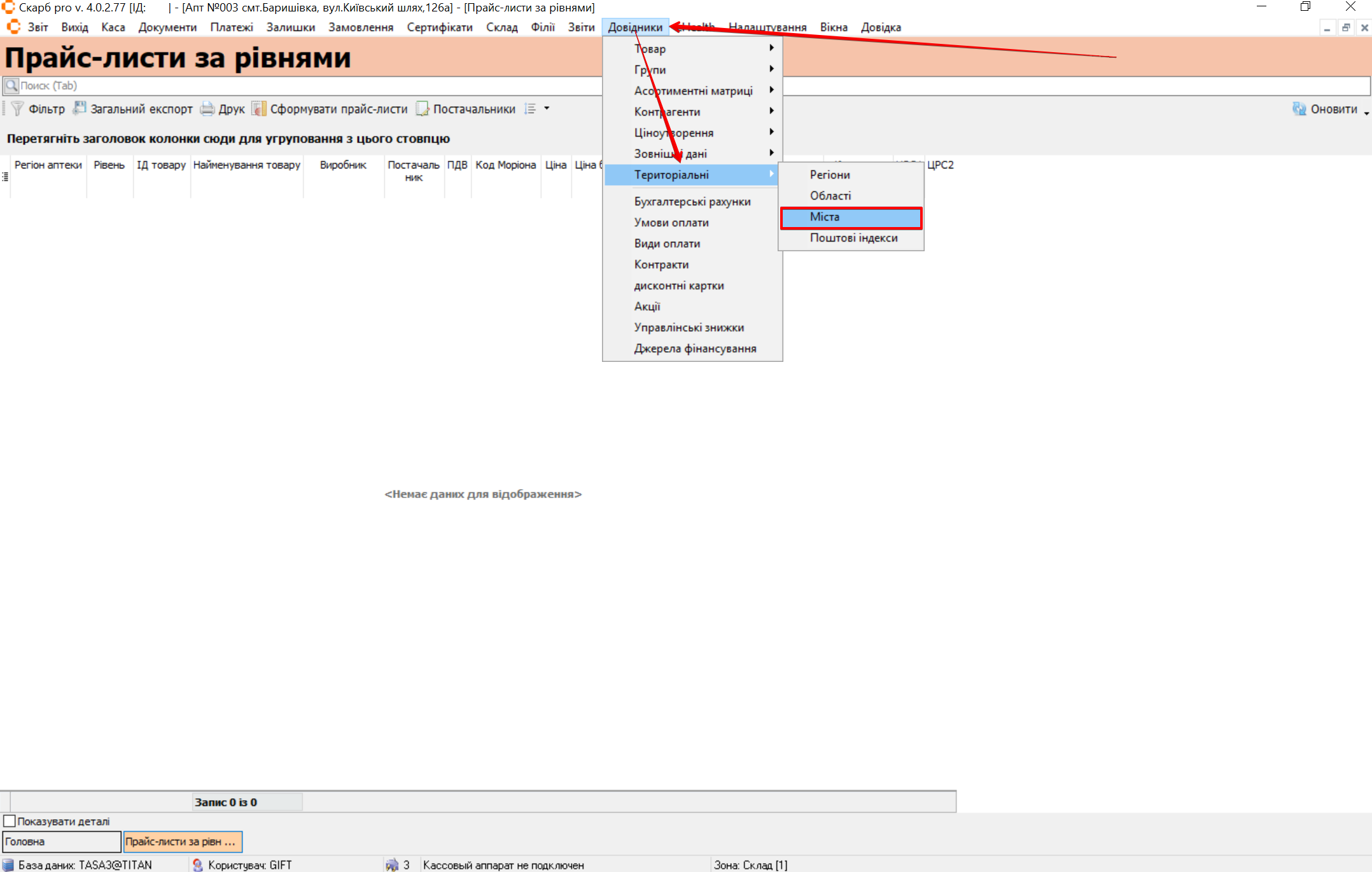Enable the Показувати деталі checkbox

[10, 821]
